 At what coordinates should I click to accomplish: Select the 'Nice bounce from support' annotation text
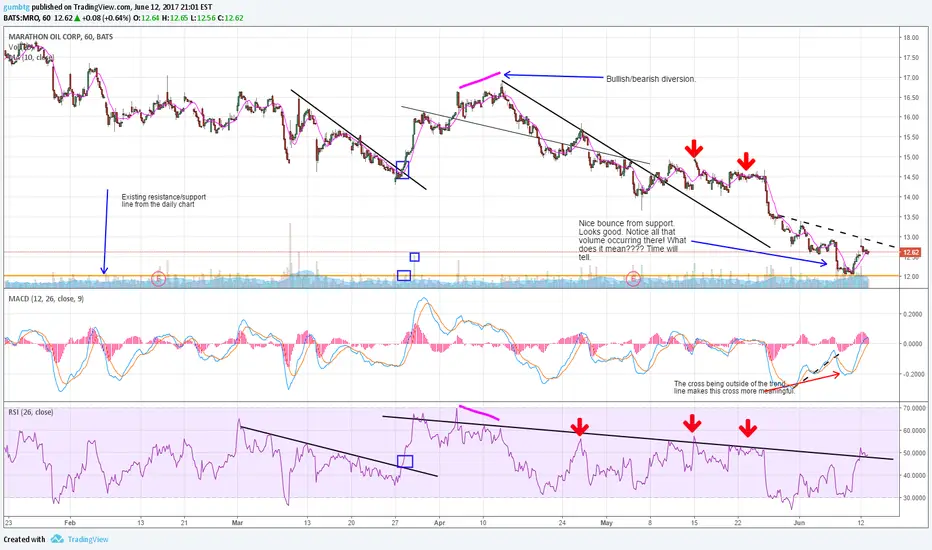coord(632,240)
